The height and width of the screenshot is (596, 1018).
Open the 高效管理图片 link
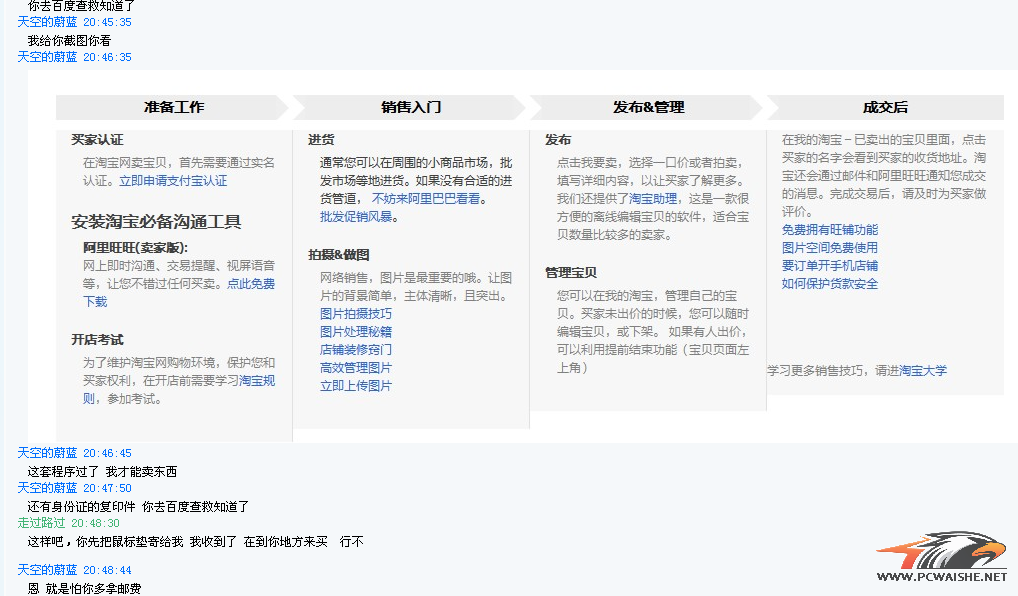tap(356, 367)
